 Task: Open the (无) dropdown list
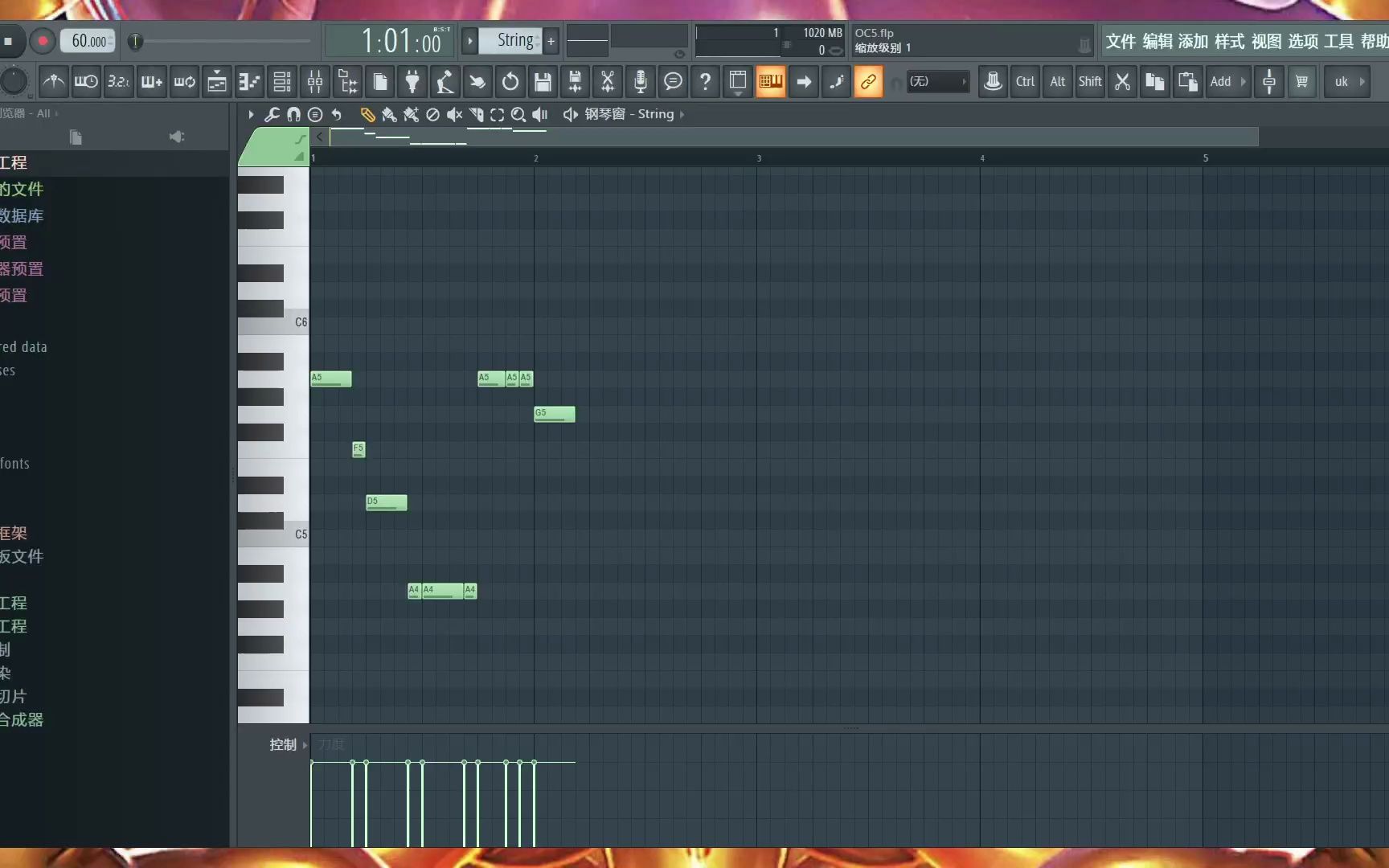click(938, 82)
